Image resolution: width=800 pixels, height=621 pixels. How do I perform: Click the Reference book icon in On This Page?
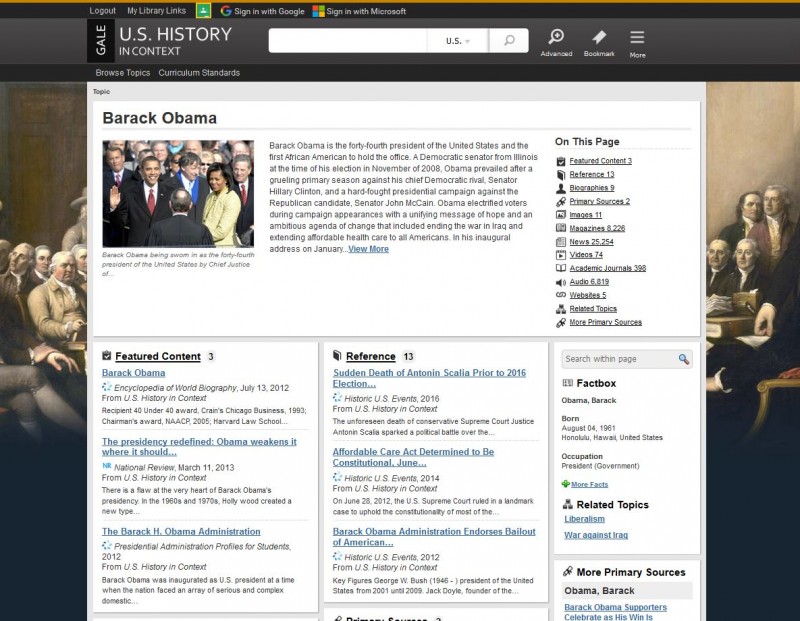(x=561, y=175)
